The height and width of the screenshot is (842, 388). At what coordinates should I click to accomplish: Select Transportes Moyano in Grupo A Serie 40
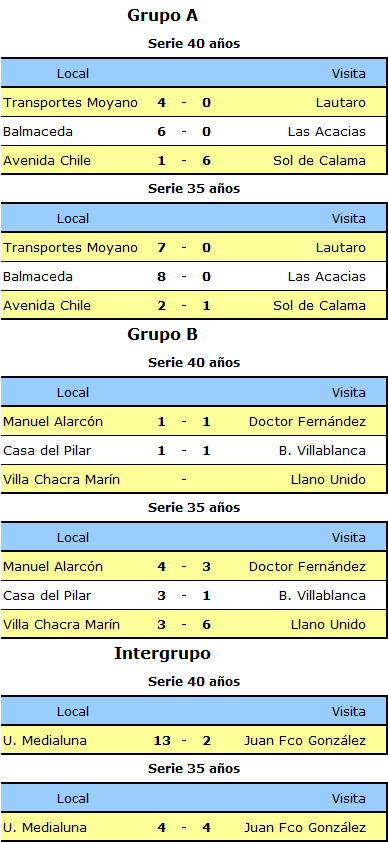pos(70,103)
